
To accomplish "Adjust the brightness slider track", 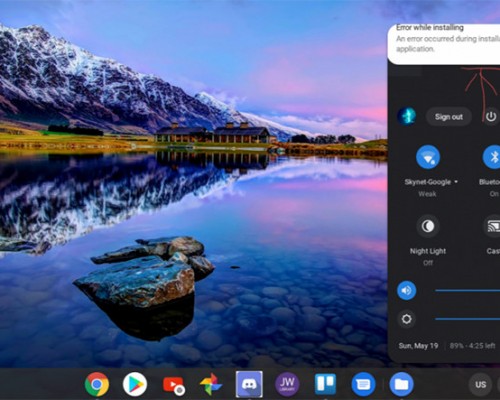I will coord(467,319).
